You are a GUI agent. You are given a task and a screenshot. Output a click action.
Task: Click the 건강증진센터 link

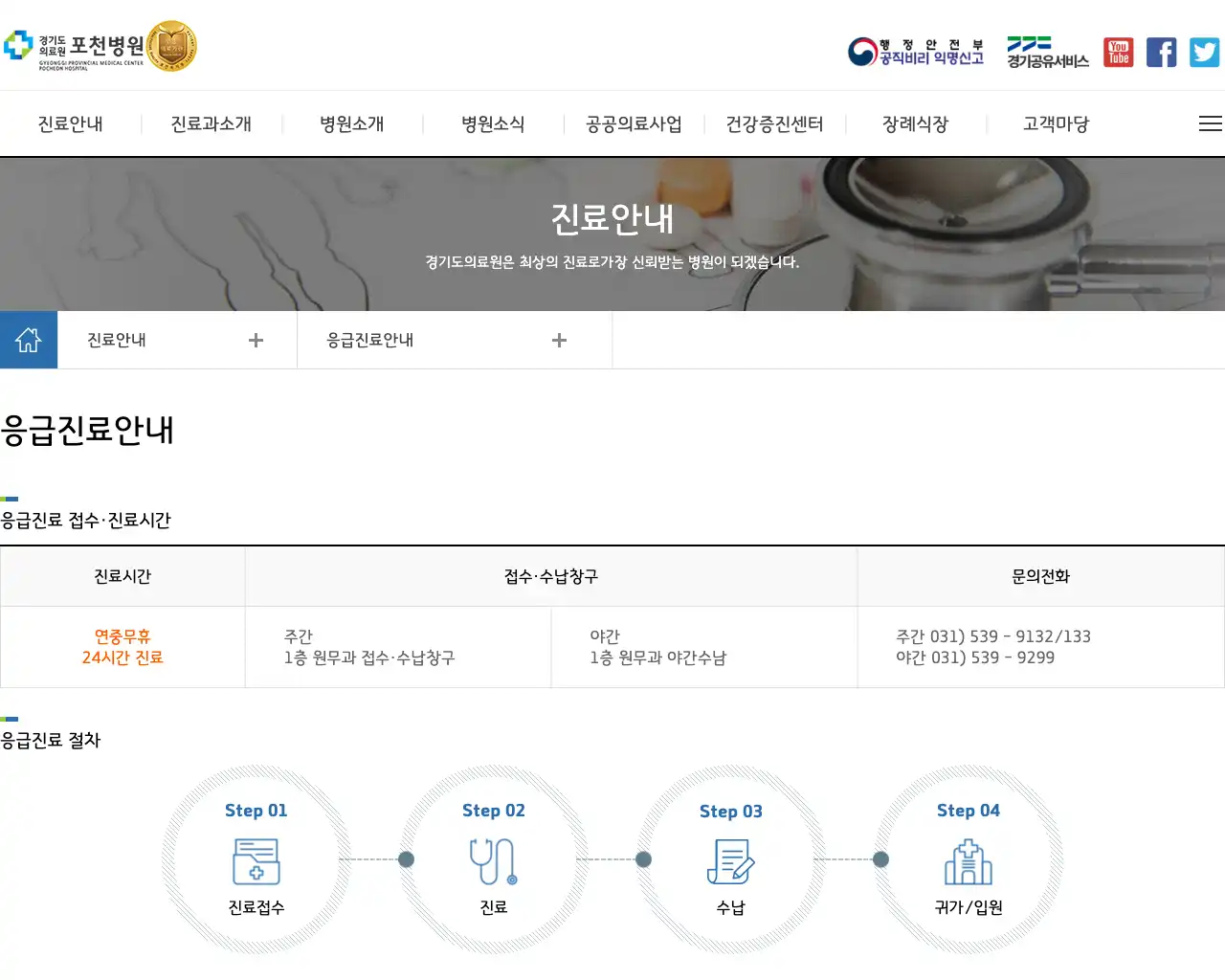tap(773, 123)
